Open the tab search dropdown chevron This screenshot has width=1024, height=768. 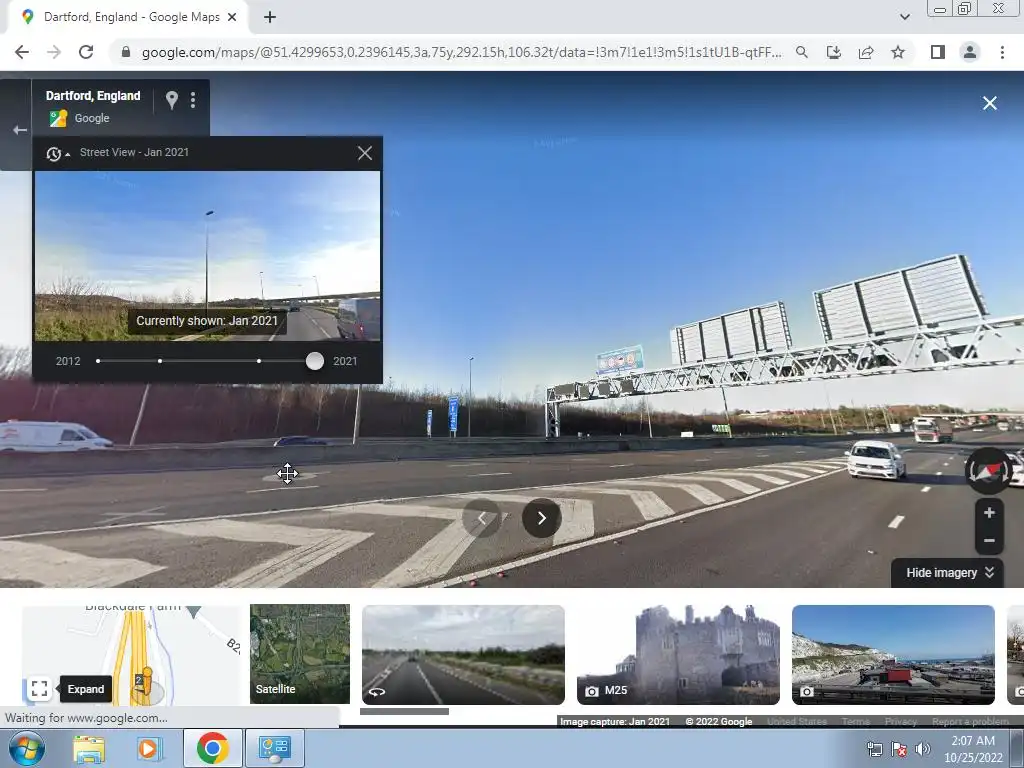(x=904, y=17)
